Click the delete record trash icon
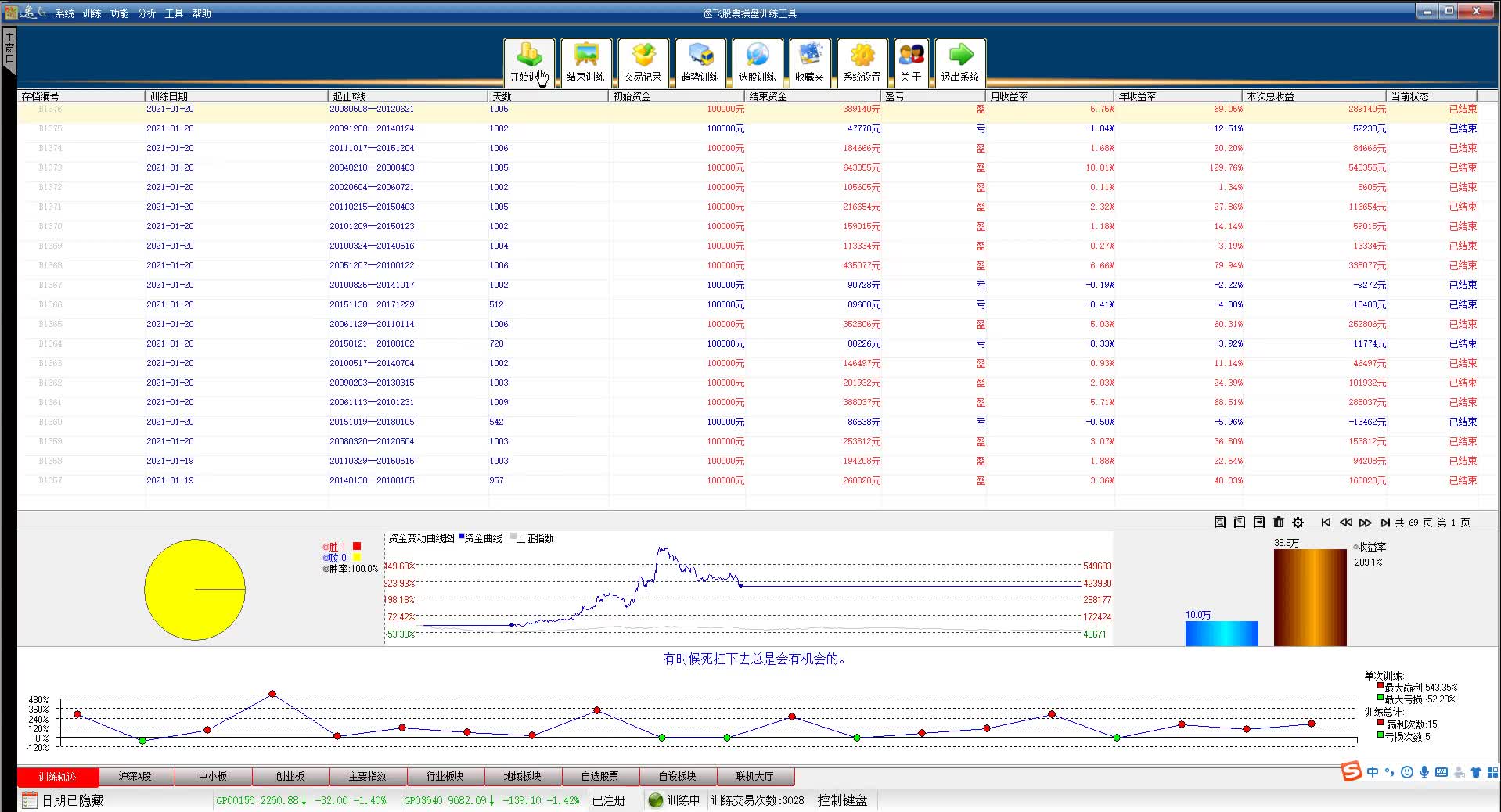Screen dimensions: 1501x812 click(1279, 522)
